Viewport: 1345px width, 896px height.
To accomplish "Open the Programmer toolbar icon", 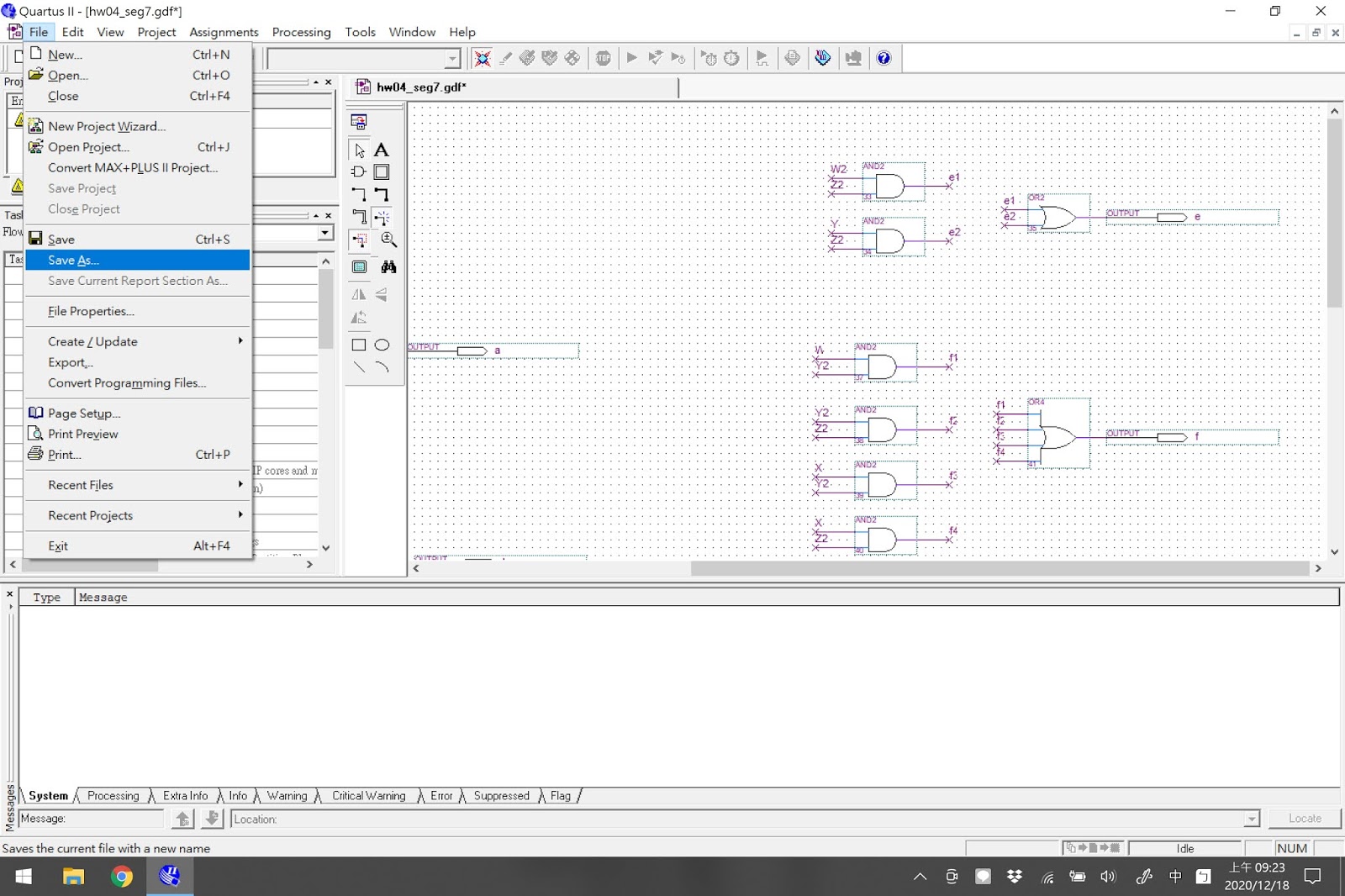I will coord(823,58).
